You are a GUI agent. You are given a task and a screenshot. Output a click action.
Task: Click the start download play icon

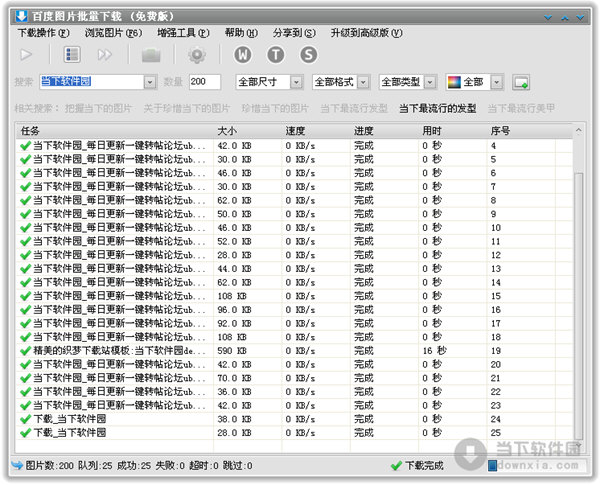26,55
